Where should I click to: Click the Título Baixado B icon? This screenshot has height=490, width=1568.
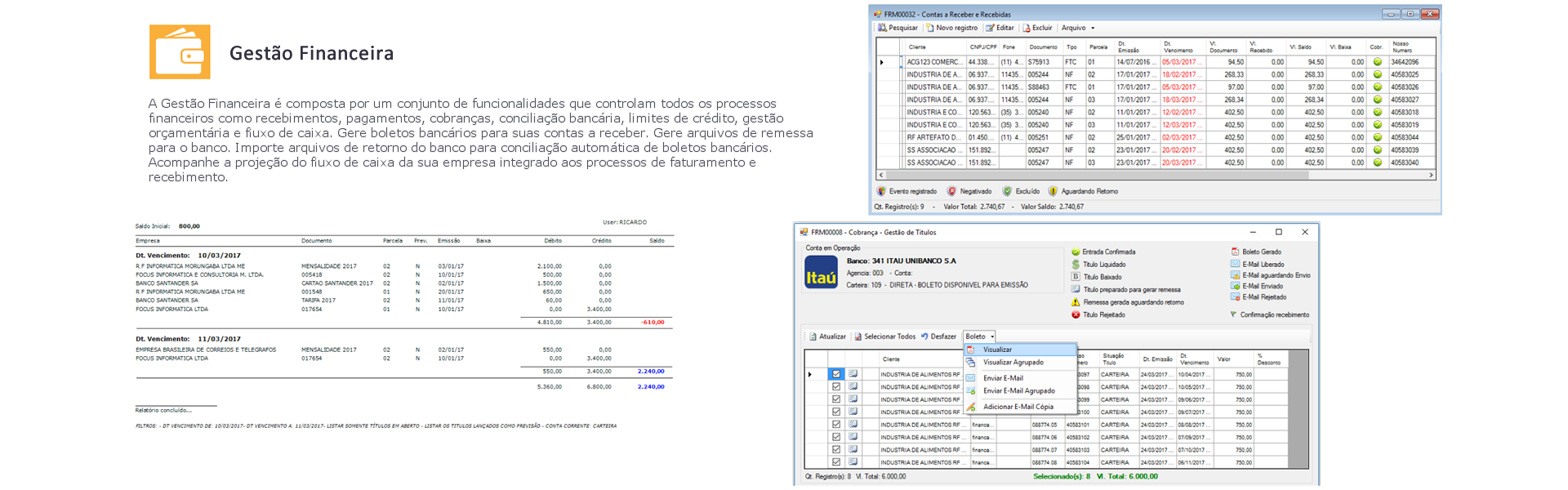coord(1076,277)
